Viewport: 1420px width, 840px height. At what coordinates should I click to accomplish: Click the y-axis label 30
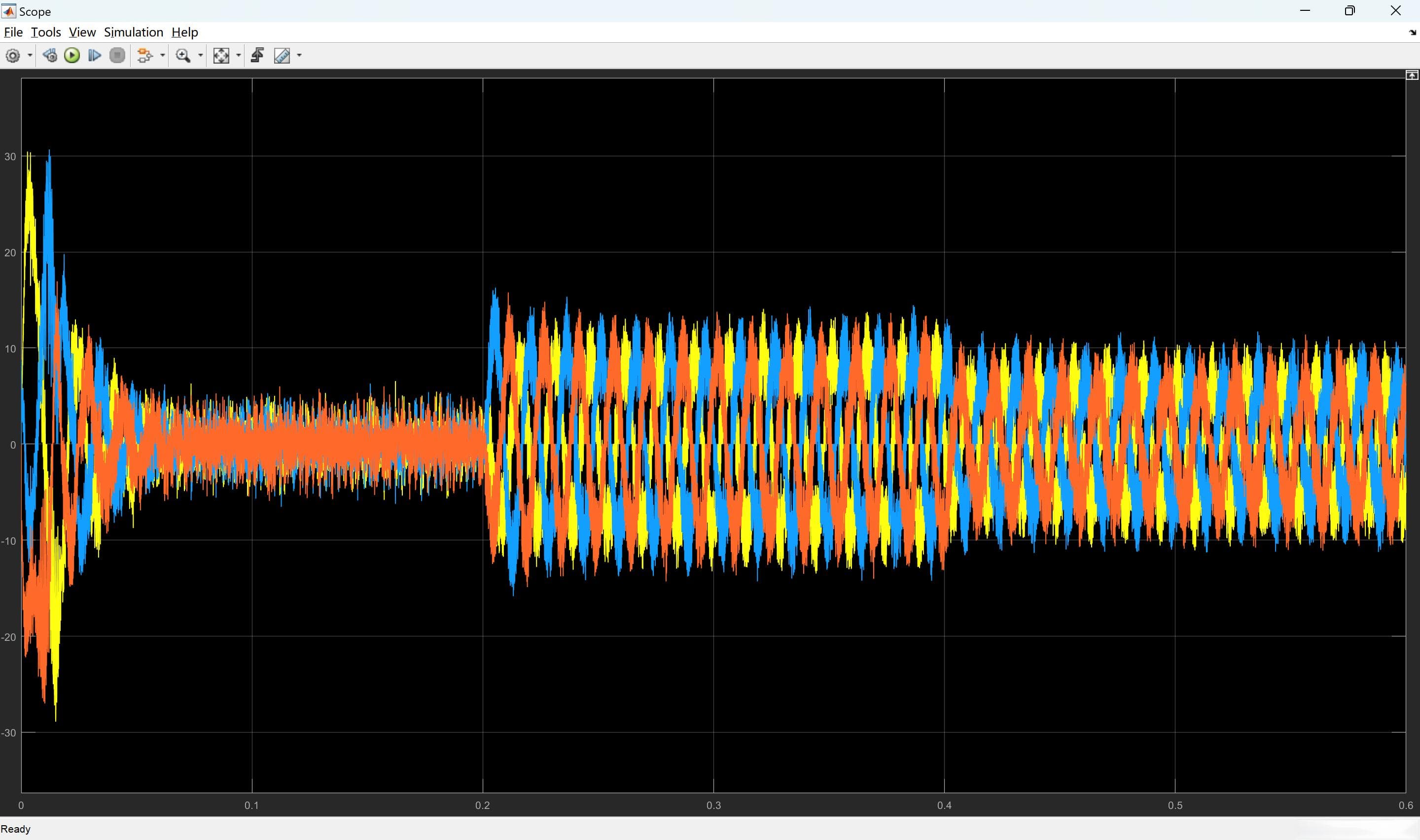[10, 157]
